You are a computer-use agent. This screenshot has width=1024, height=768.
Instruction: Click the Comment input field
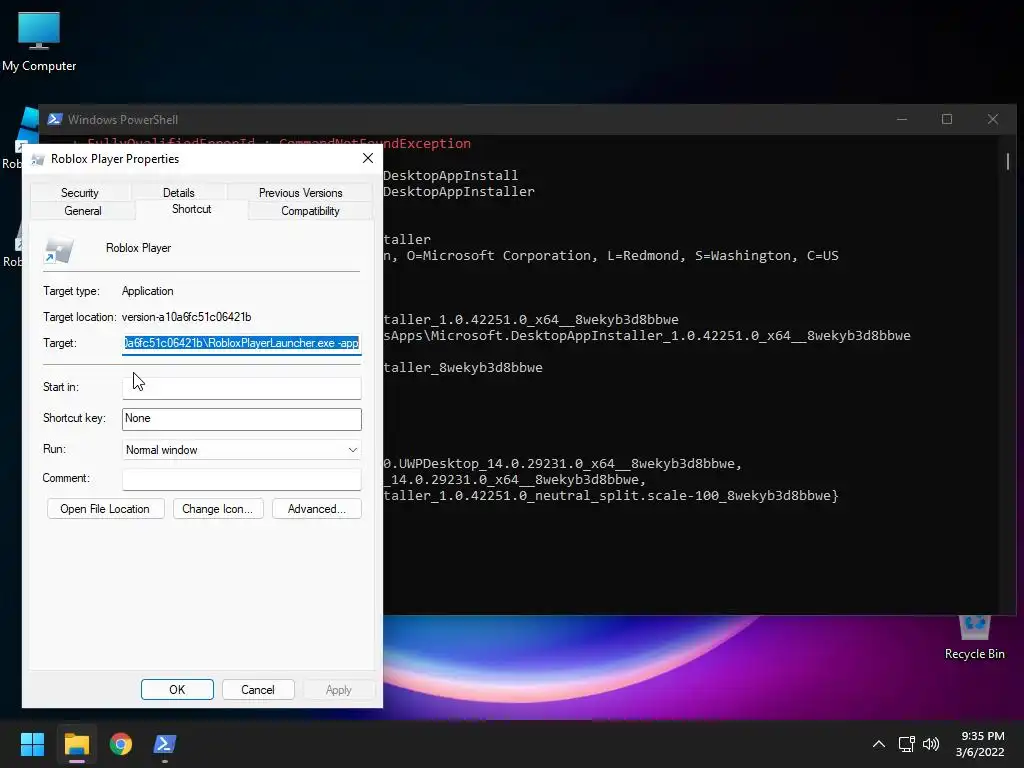242,479
